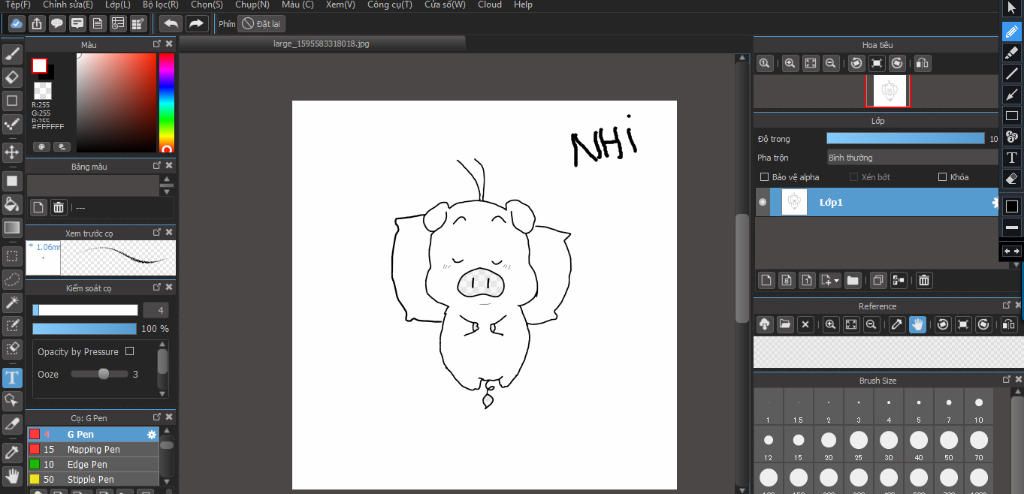Image resolution: width=1024 pixels, height=494 pixels.
Task: Click the brush size value field showing 4
Action: (x=156, y=310)
